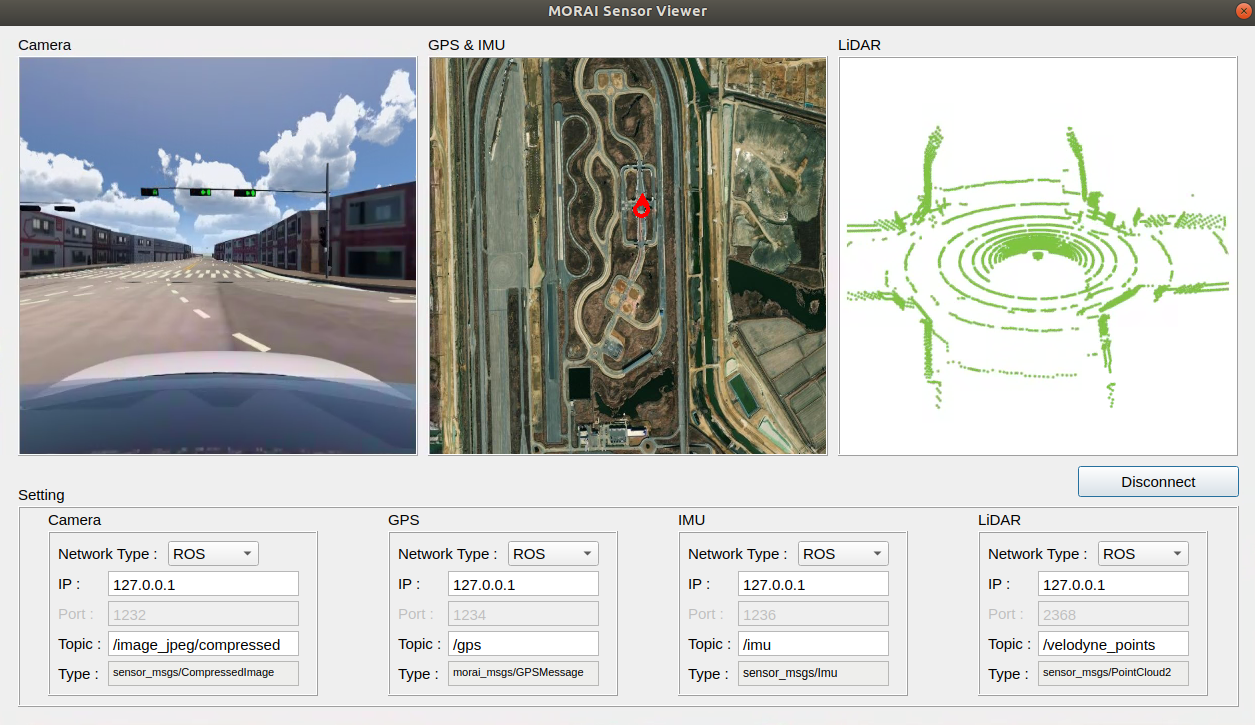Focus the /velodyne_points topic field

click(1113, 644)
